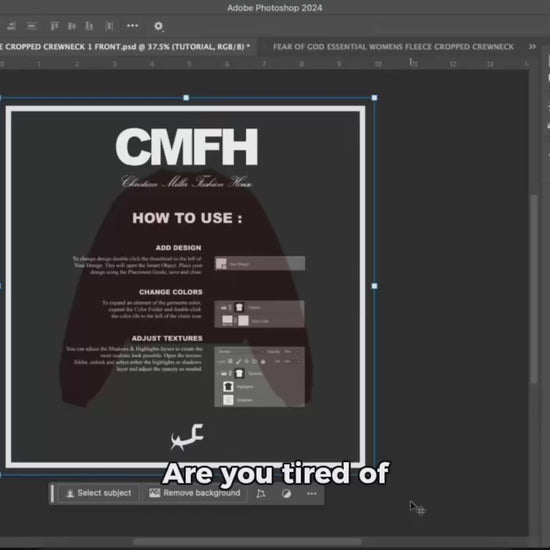Click the distribute vertically options bar icon
Viewport: 550px width, 550px height.
pyautogui.click(x=32, y=26)
